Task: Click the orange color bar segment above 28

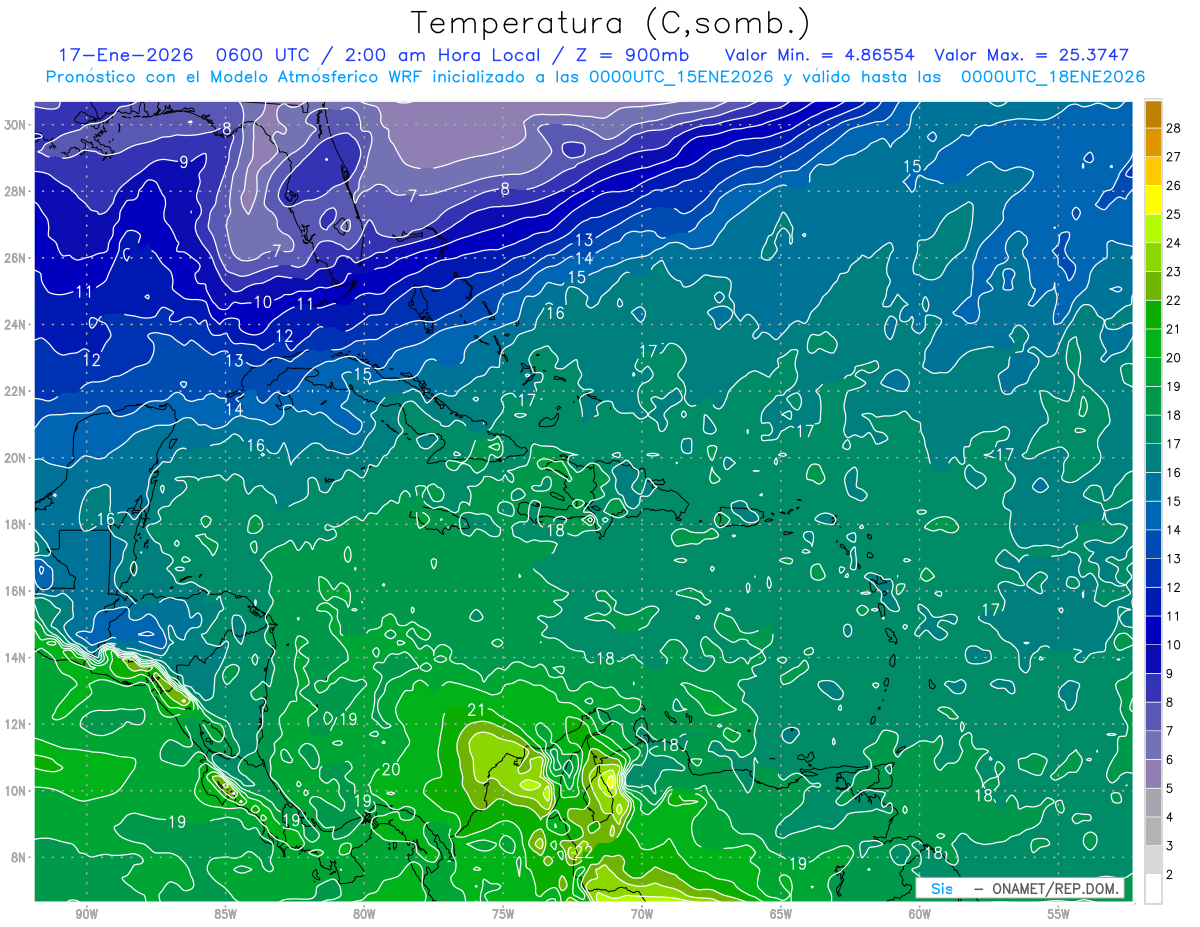Action: (1153, 113)
